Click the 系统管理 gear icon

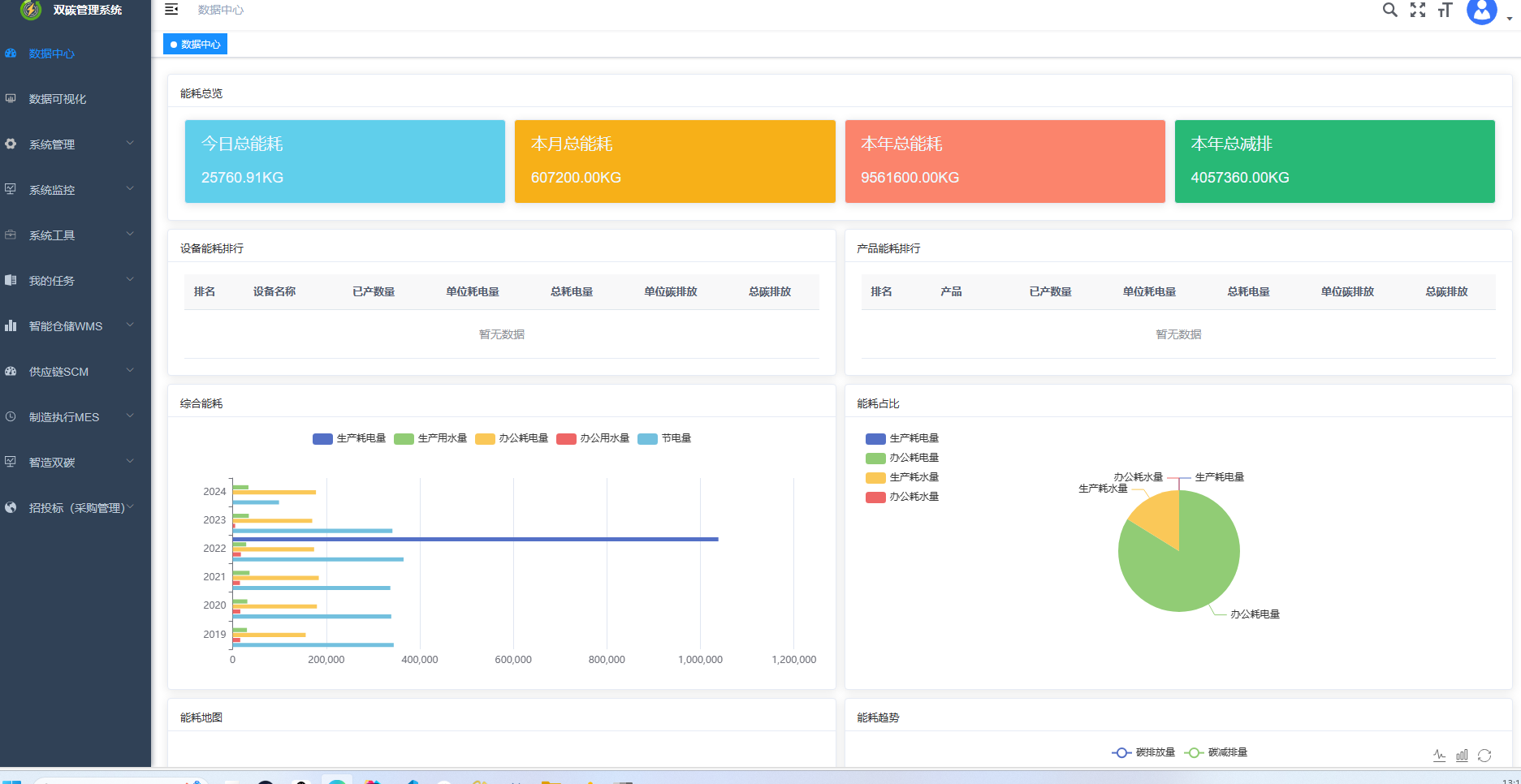[x=11, y=144]
